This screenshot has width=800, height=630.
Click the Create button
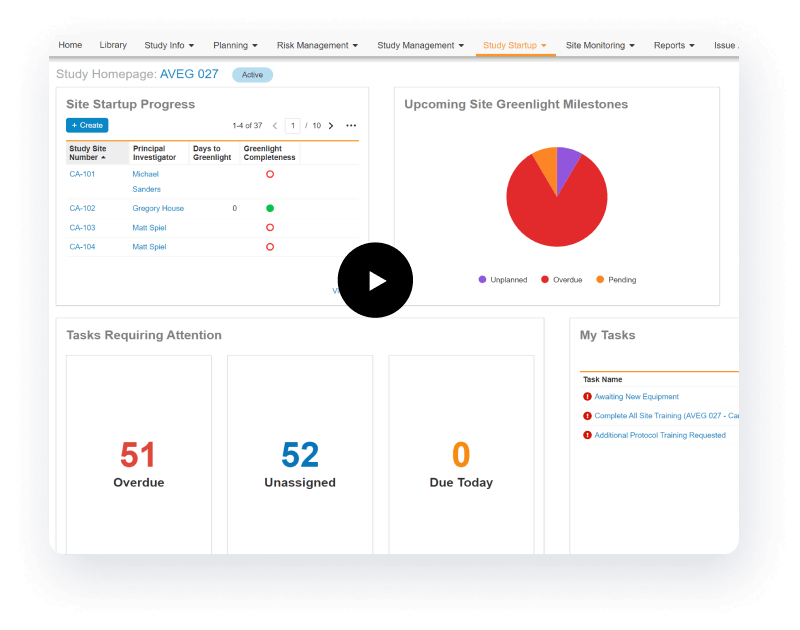tap(87, 126)
